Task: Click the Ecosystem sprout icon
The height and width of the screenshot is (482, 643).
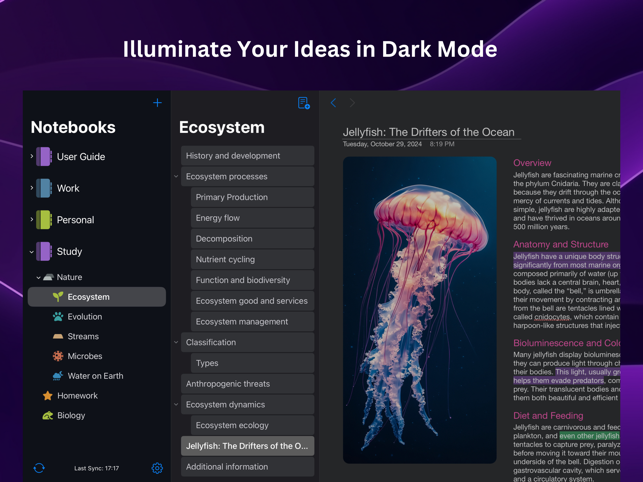Action: [x=58, y=297]
